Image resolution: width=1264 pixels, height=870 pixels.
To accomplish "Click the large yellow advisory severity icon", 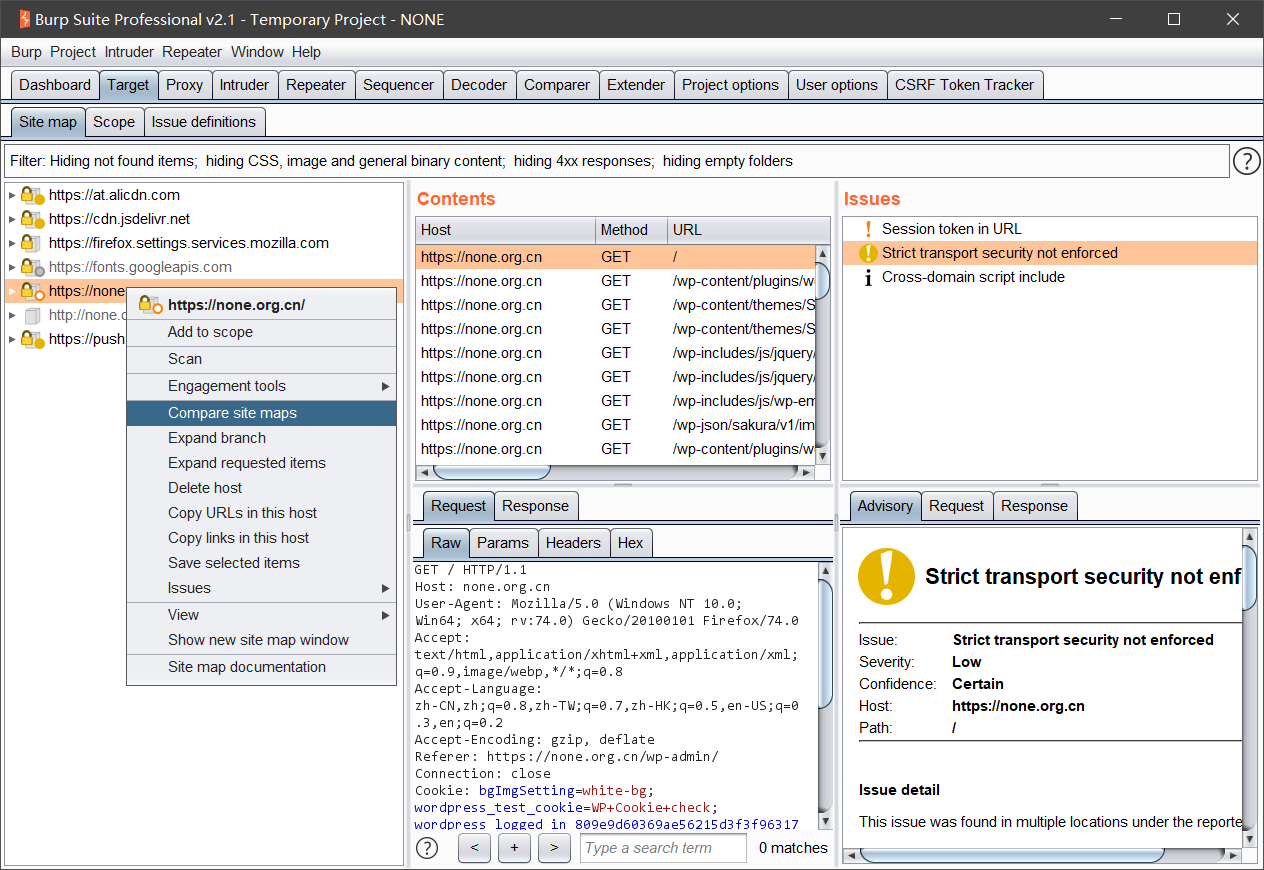I will click(886, 576).
